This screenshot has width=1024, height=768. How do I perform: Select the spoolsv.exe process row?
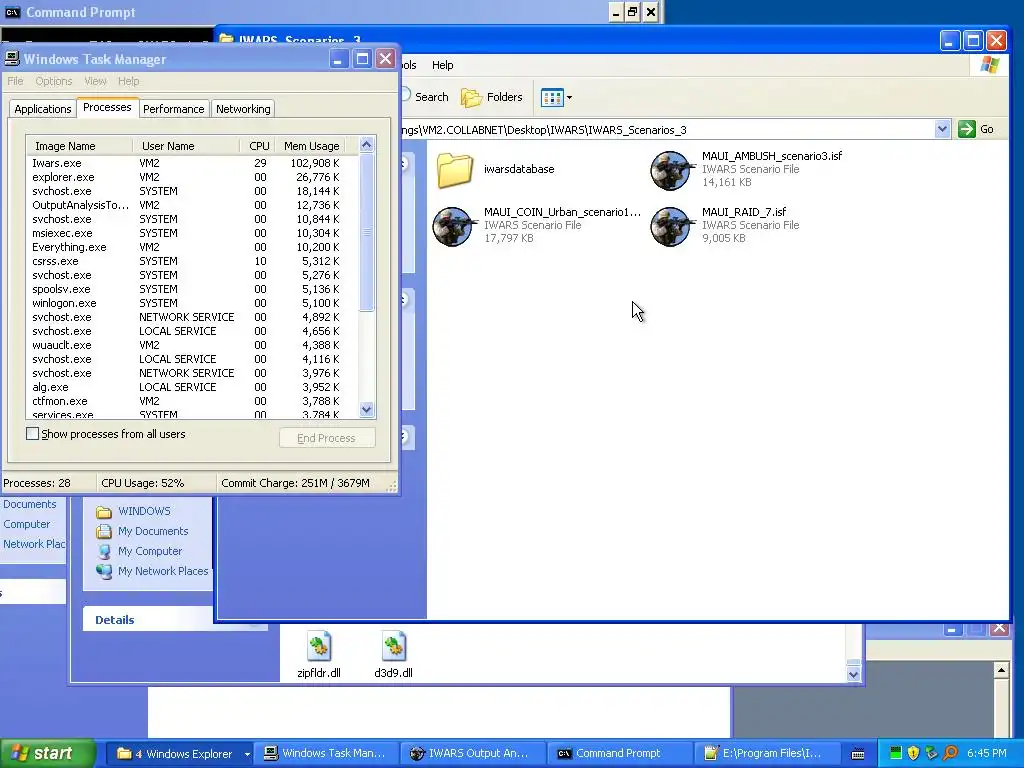tap(192, 289)
